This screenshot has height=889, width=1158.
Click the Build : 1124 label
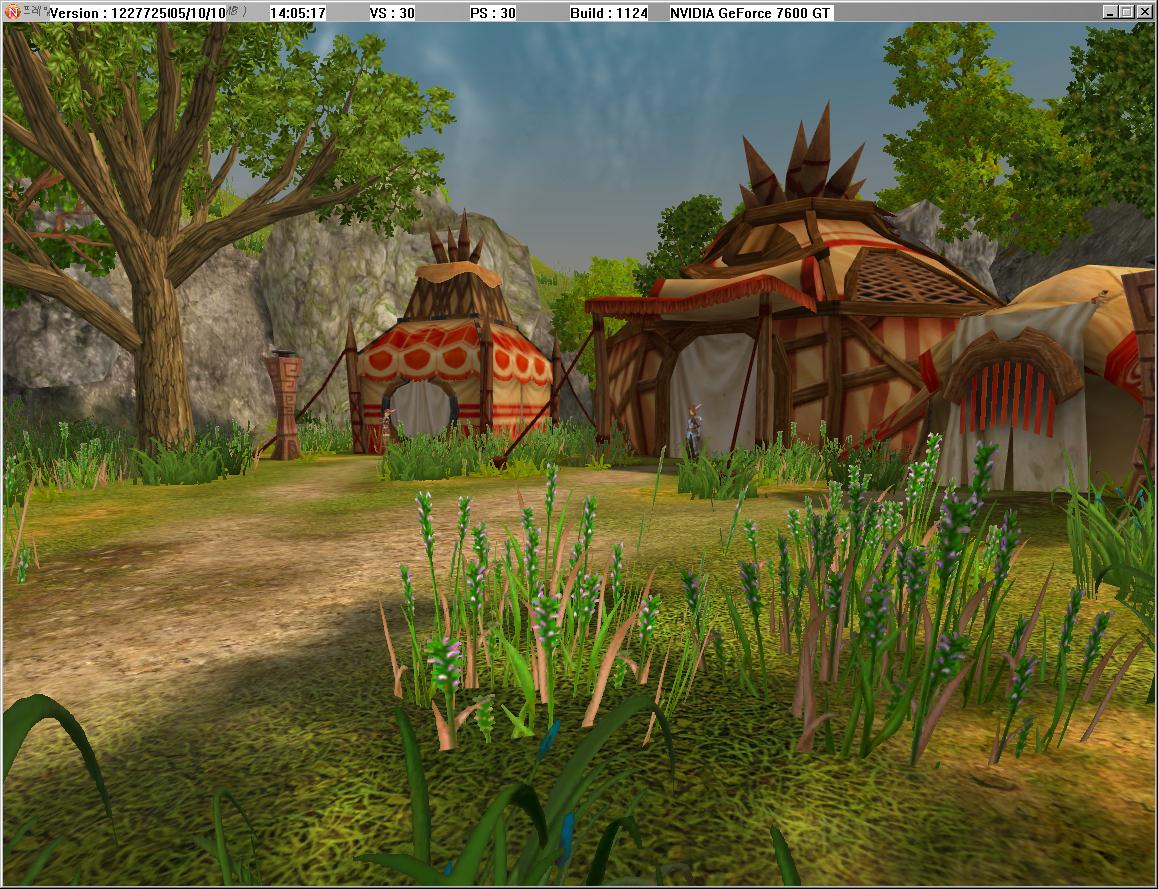click(x=608, y=13)
